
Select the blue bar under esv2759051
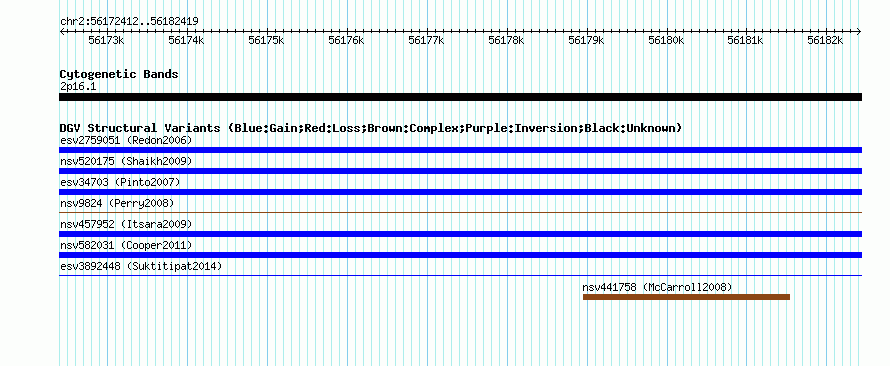point(460,150)
